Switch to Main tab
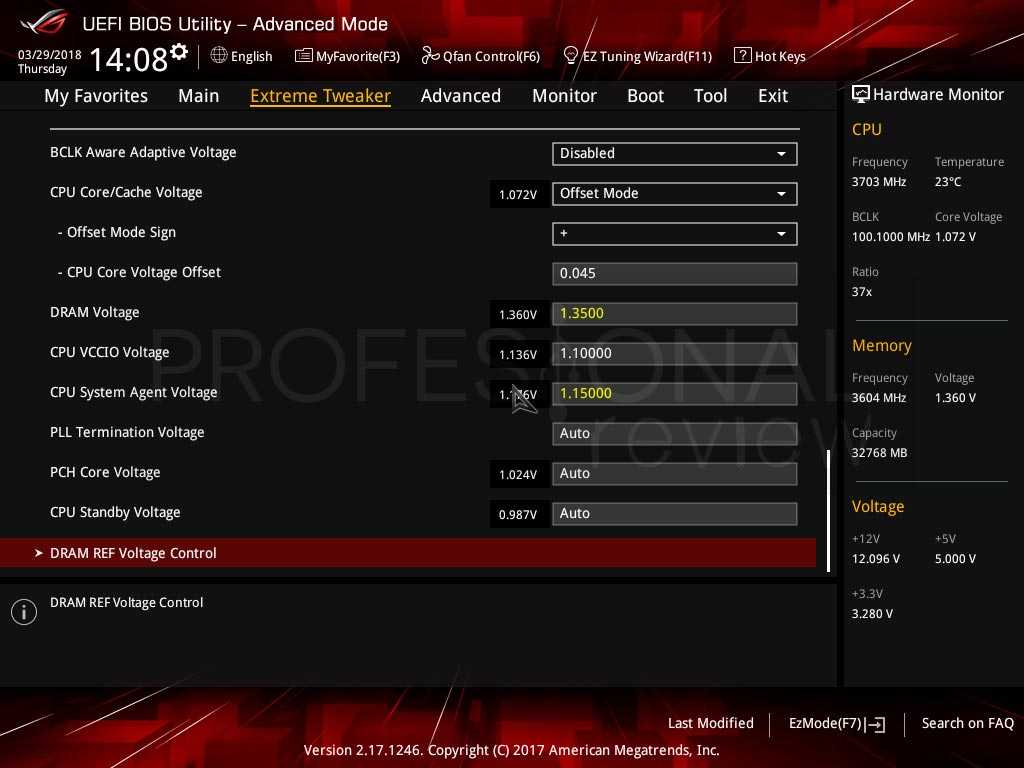 pyautogui.click(x=199, y=96)
